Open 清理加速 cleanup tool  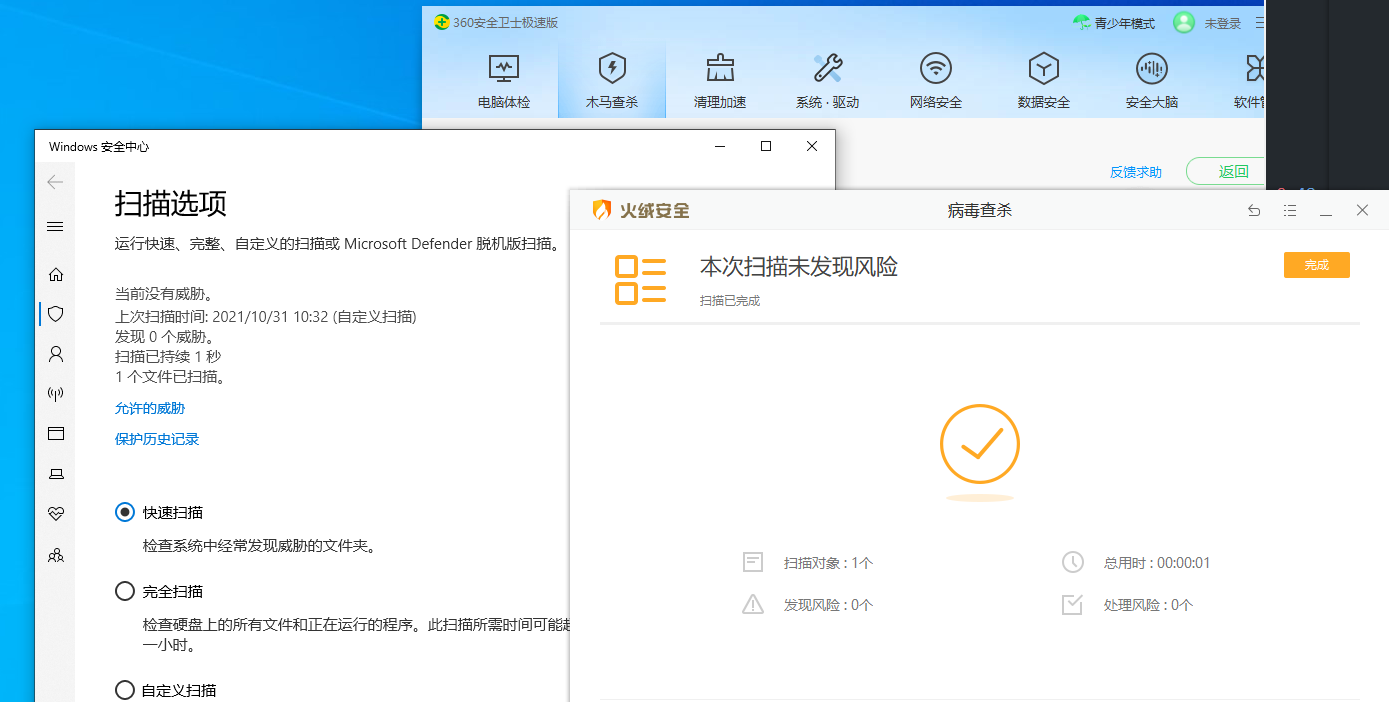coord(720,81)
